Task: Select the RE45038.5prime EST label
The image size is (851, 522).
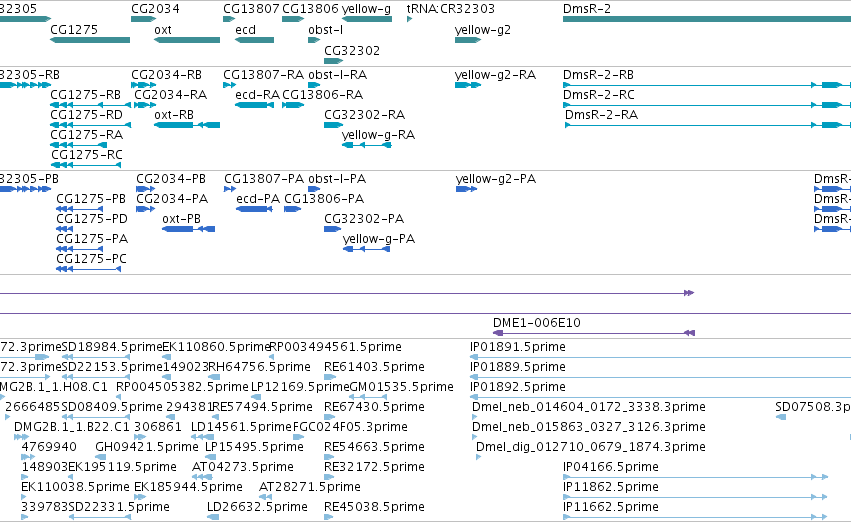Action: (x=374, y=506)
